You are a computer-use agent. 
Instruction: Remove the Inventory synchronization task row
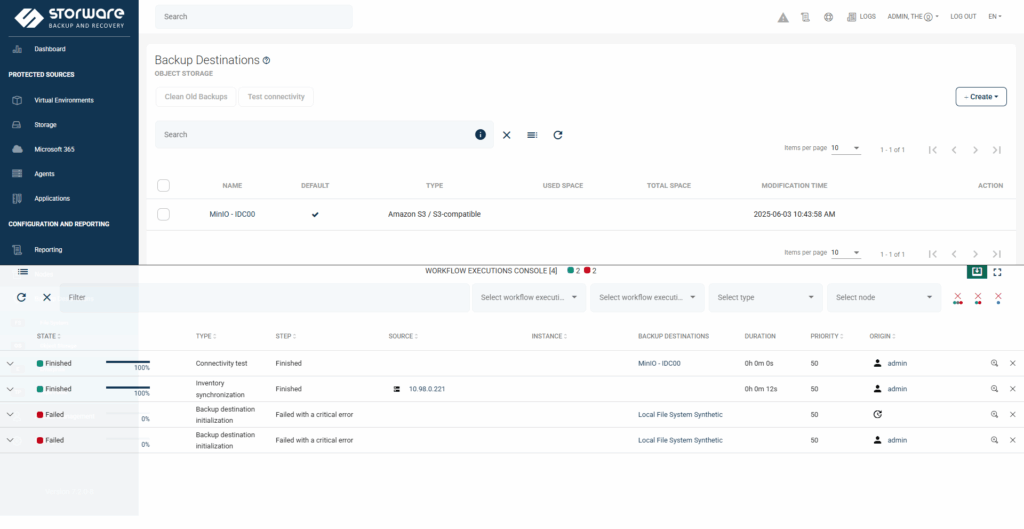1012,389
